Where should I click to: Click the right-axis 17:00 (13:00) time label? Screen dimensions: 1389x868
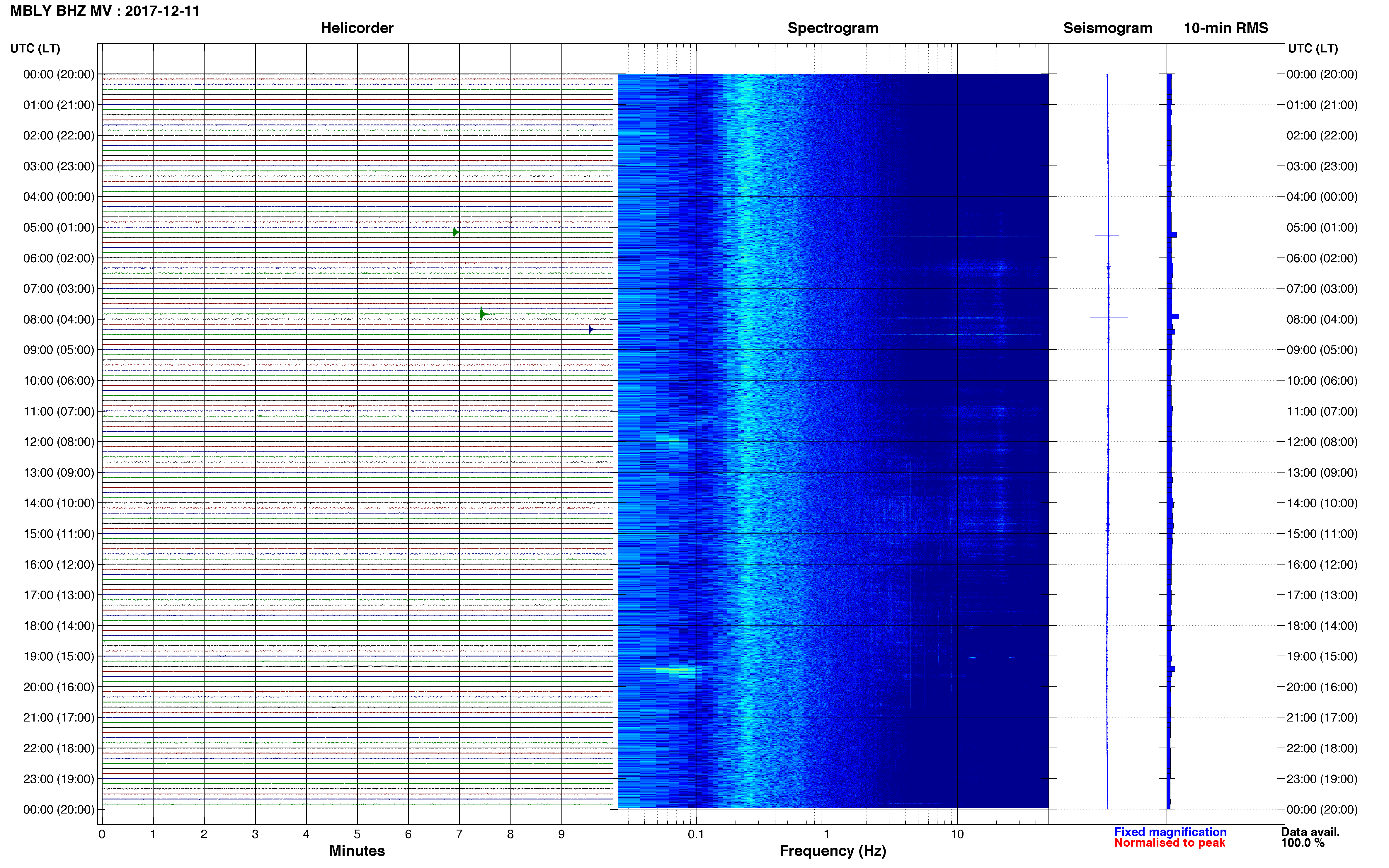[1322, 595]
